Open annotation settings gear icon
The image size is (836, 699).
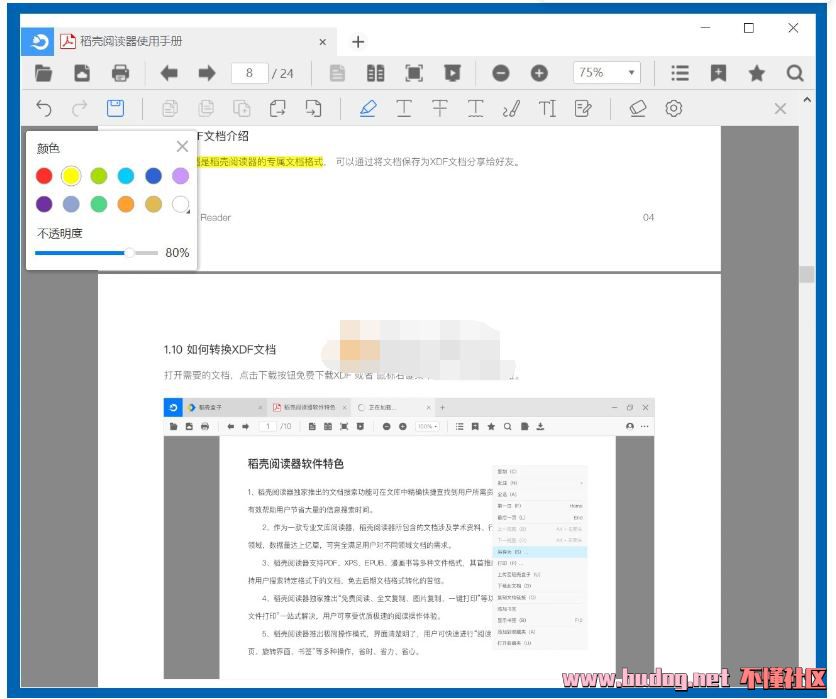click(673, 108)
